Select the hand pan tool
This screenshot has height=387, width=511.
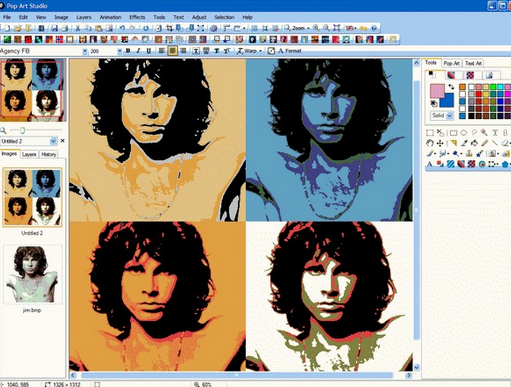click(430, 143)
